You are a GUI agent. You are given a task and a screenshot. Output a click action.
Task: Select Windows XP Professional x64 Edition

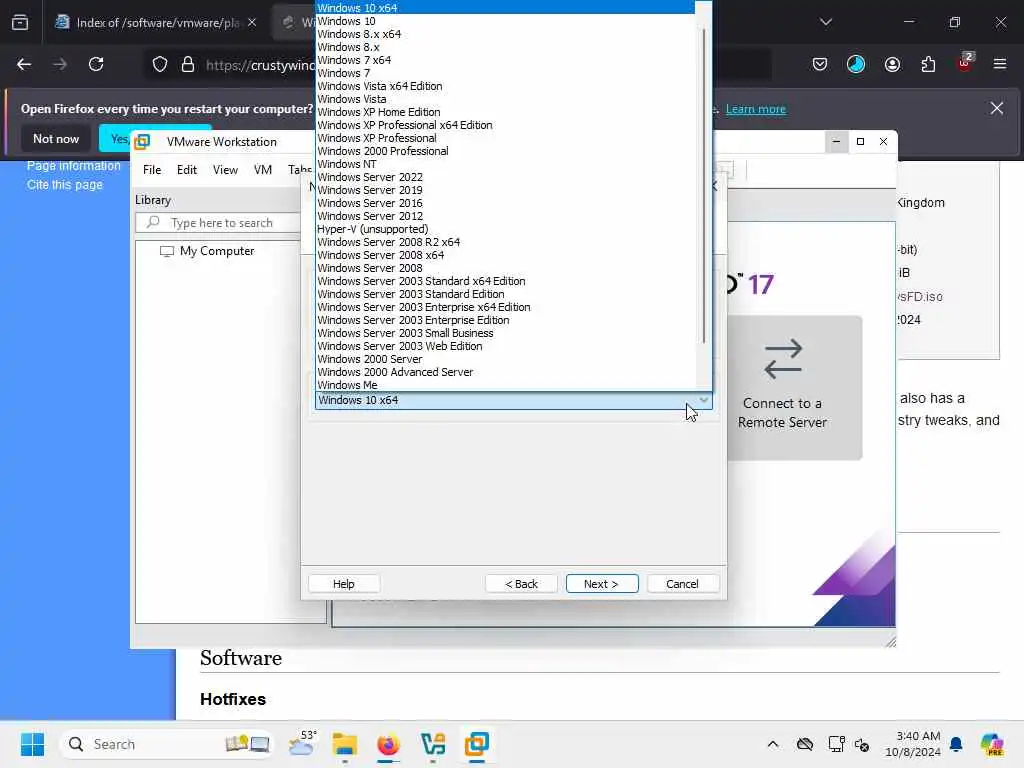pyautogui.click(x=505, y=125)
